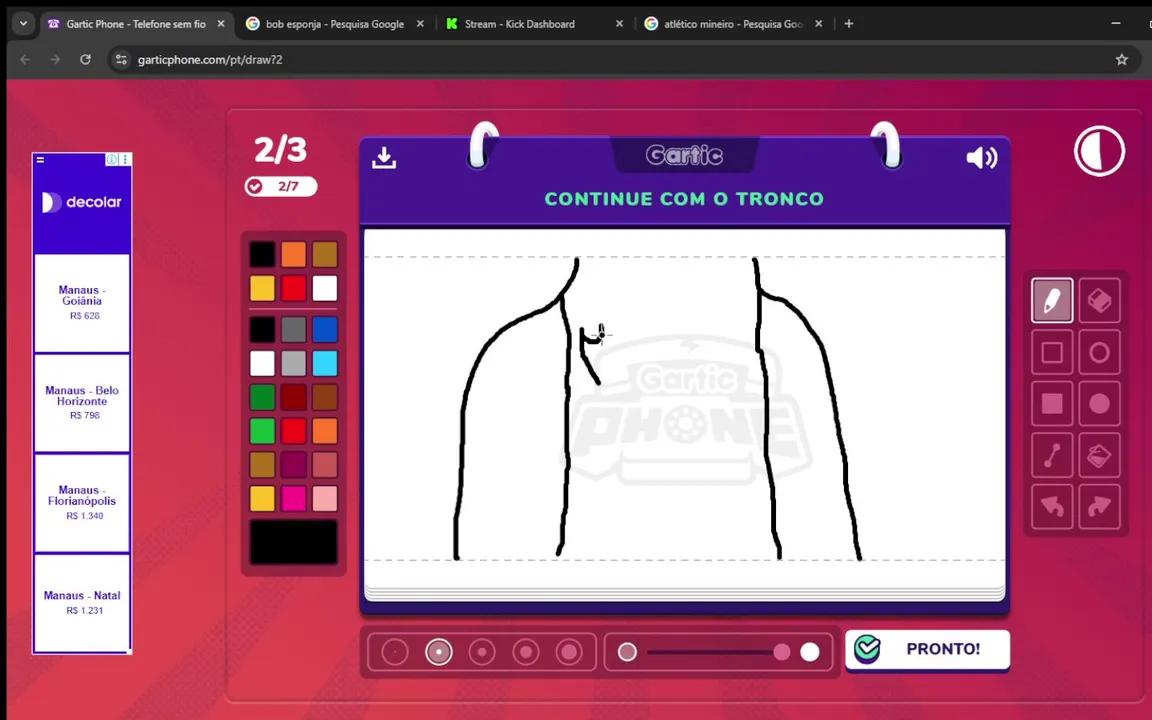Image resolution: width=1152 pixels, height=720 pixels.
Task: Click the opacity slider white handle
Action: click(810, 652)
